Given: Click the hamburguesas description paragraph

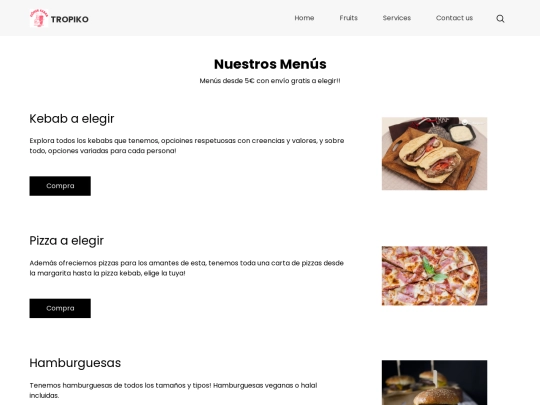Looking at the screenshot, I should [173, 390].
